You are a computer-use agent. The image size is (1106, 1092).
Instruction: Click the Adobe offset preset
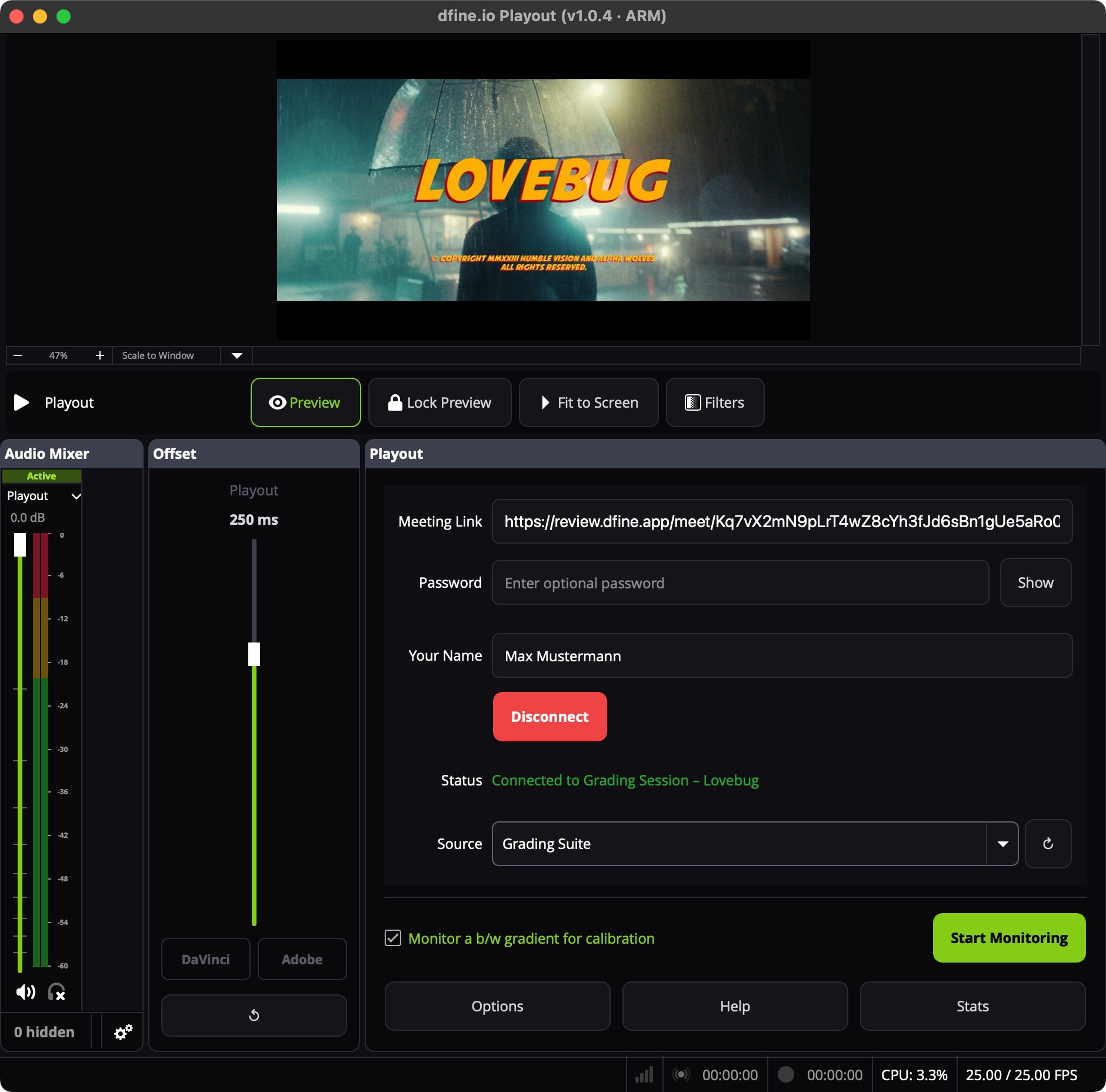tap(302, 959)
